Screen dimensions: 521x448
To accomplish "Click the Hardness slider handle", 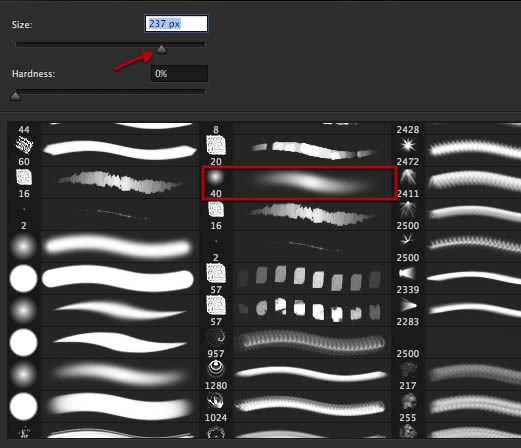I will (x=15, y=96).
